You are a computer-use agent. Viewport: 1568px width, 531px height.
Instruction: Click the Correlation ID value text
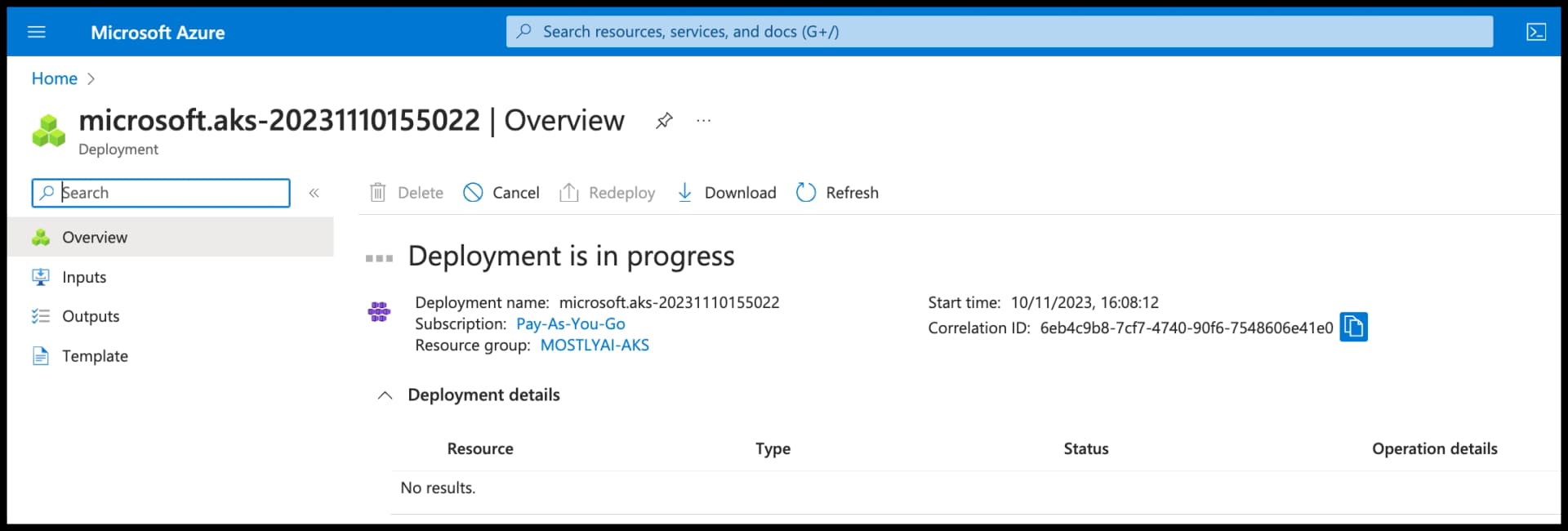pos(1186,328)
